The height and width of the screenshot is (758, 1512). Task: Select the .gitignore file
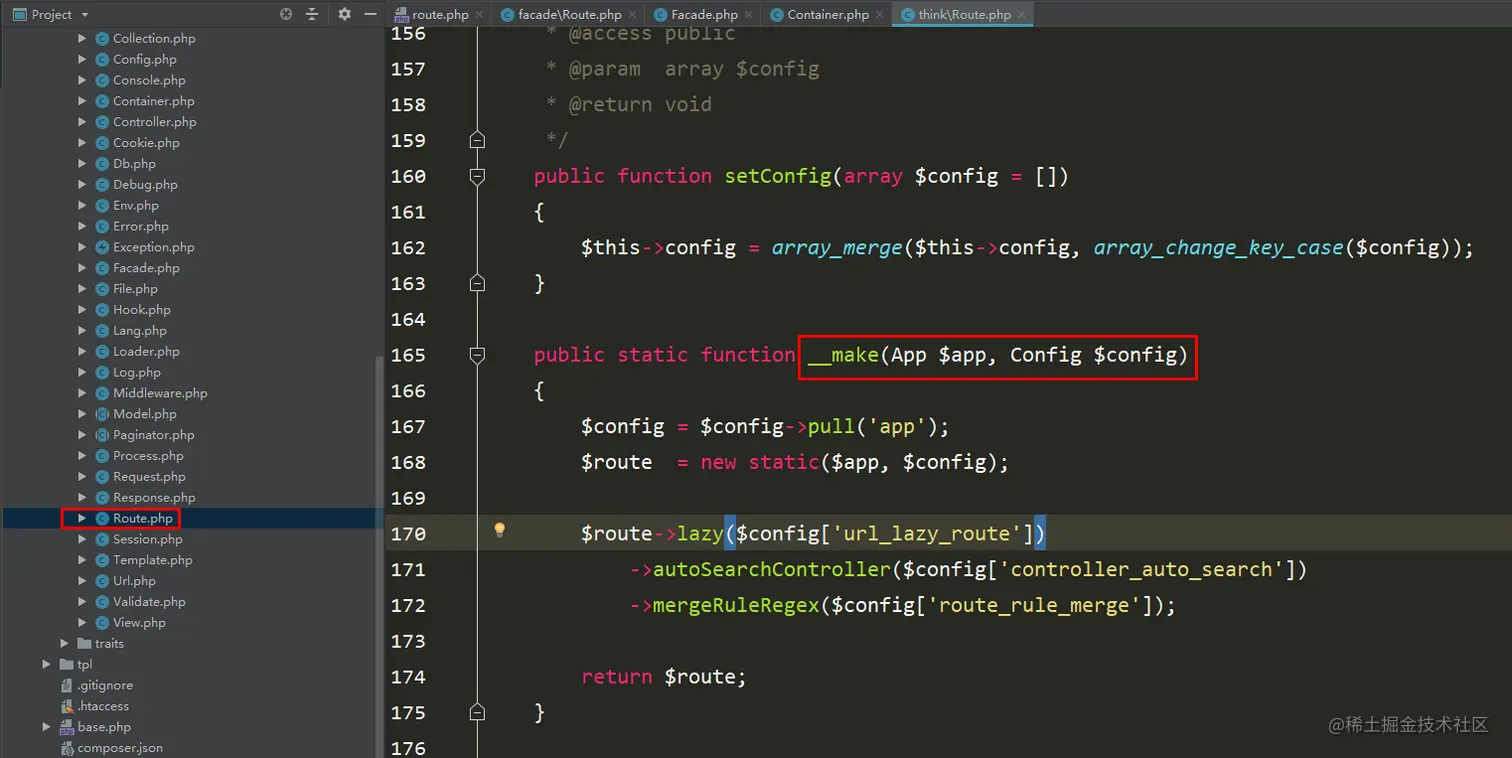tap(105, 685)
